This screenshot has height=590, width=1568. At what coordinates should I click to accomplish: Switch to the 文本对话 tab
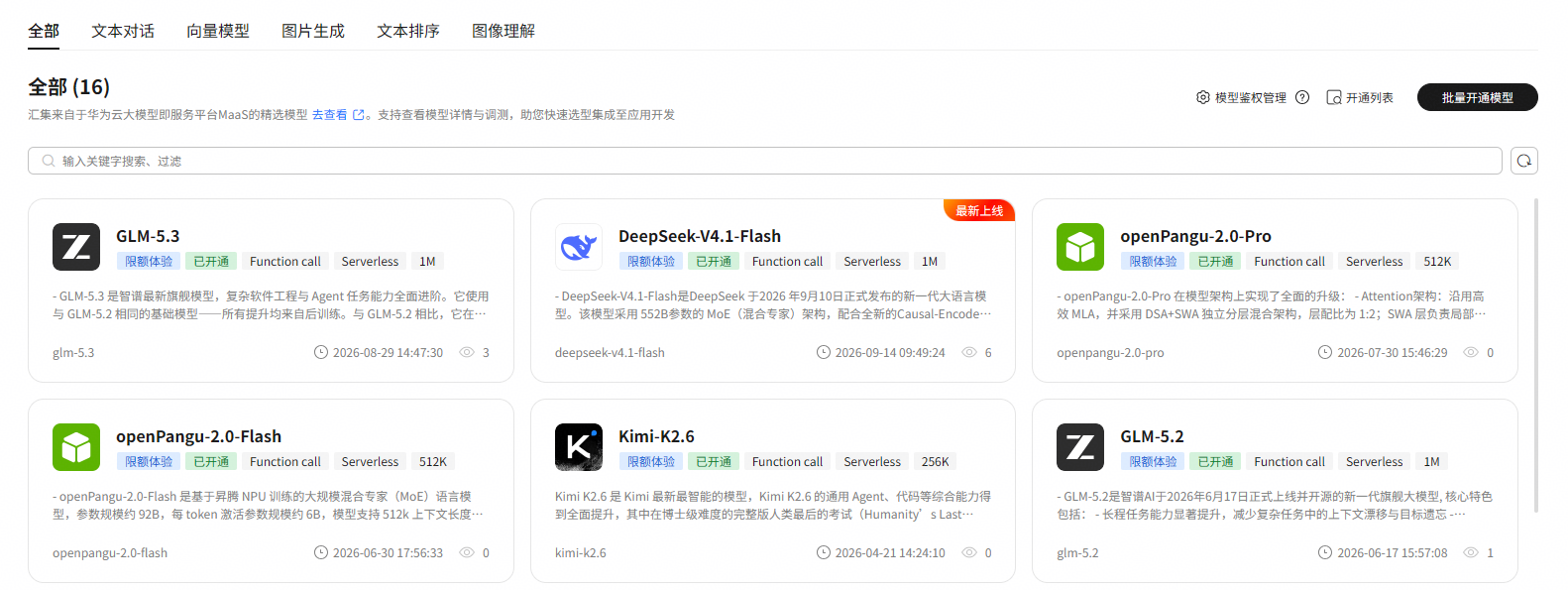(x=123, y=31)
